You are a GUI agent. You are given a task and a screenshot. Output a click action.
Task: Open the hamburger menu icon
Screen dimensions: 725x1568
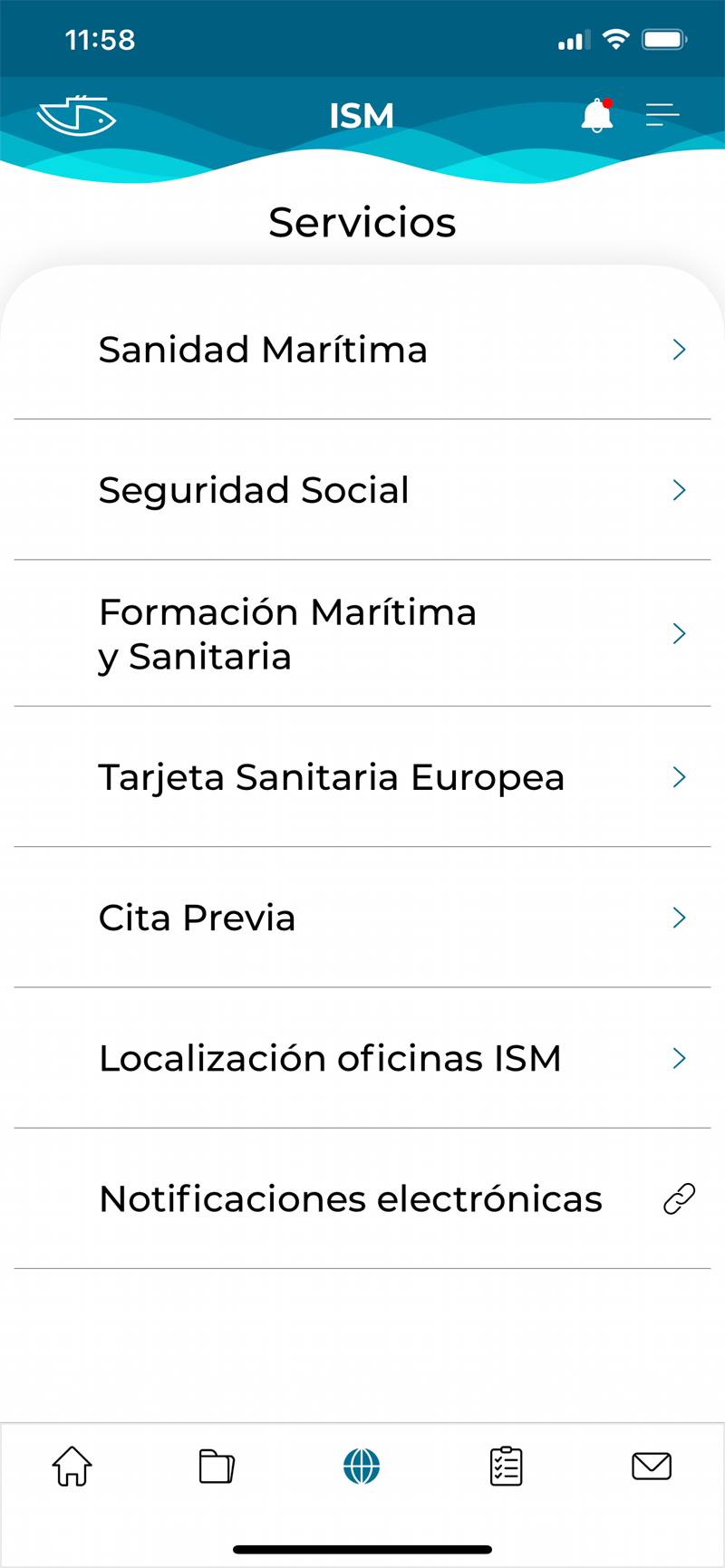(x=662, y=115)
